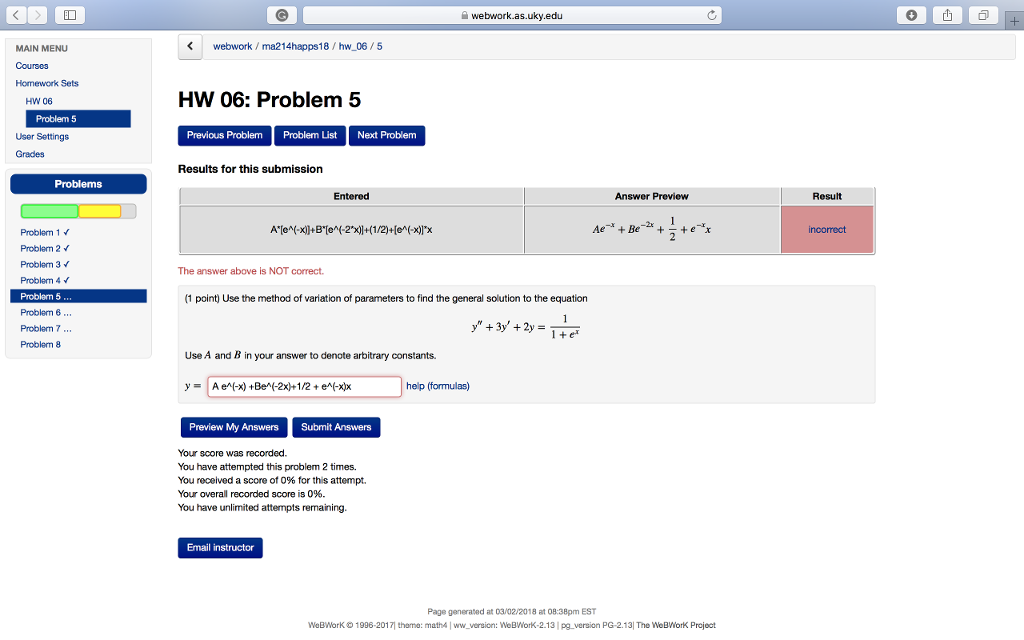
Task: Switch to Problem 6 in the sidebar
Action: (x=47, y=312)
